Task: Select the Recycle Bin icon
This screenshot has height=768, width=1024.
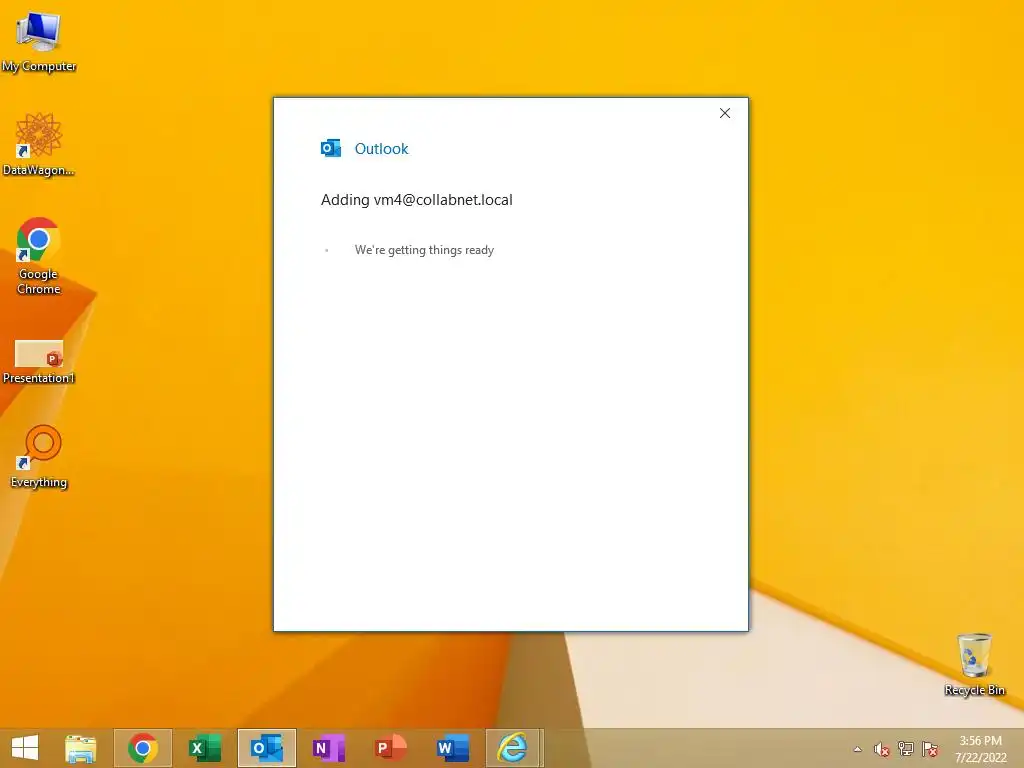Action: pos(974,664)
